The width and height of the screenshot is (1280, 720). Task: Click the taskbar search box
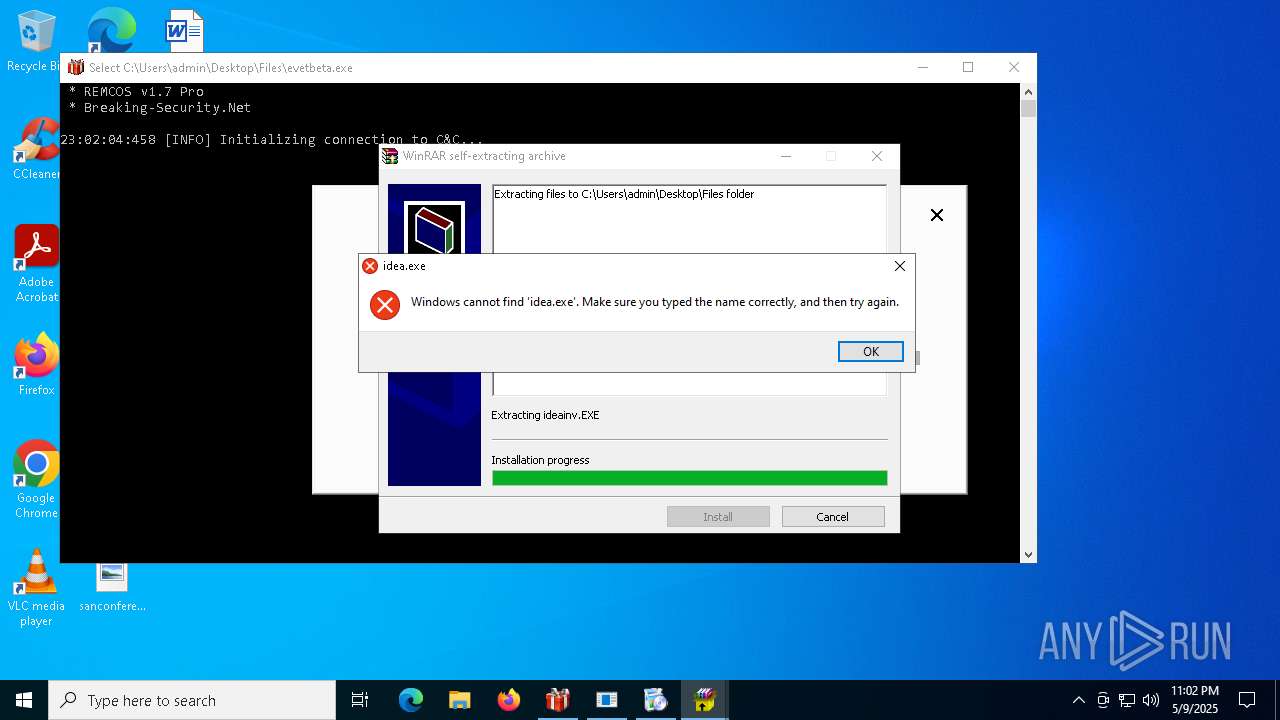192,700
